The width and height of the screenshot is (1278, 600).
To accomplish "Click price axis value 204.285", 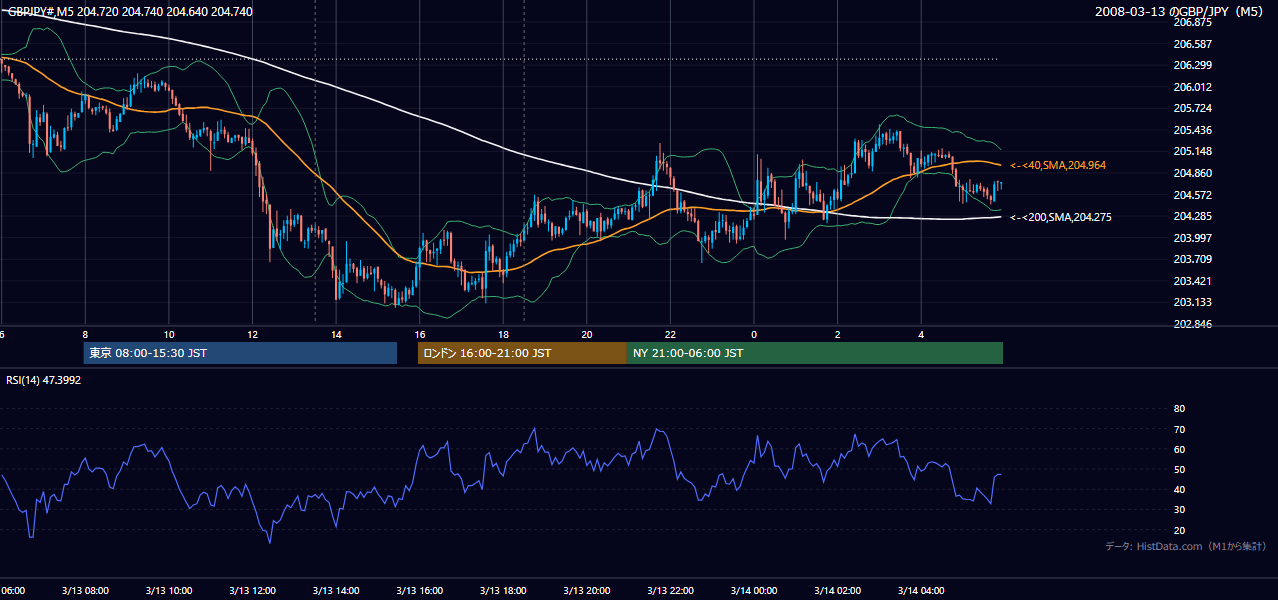I will click(1194, 216).
